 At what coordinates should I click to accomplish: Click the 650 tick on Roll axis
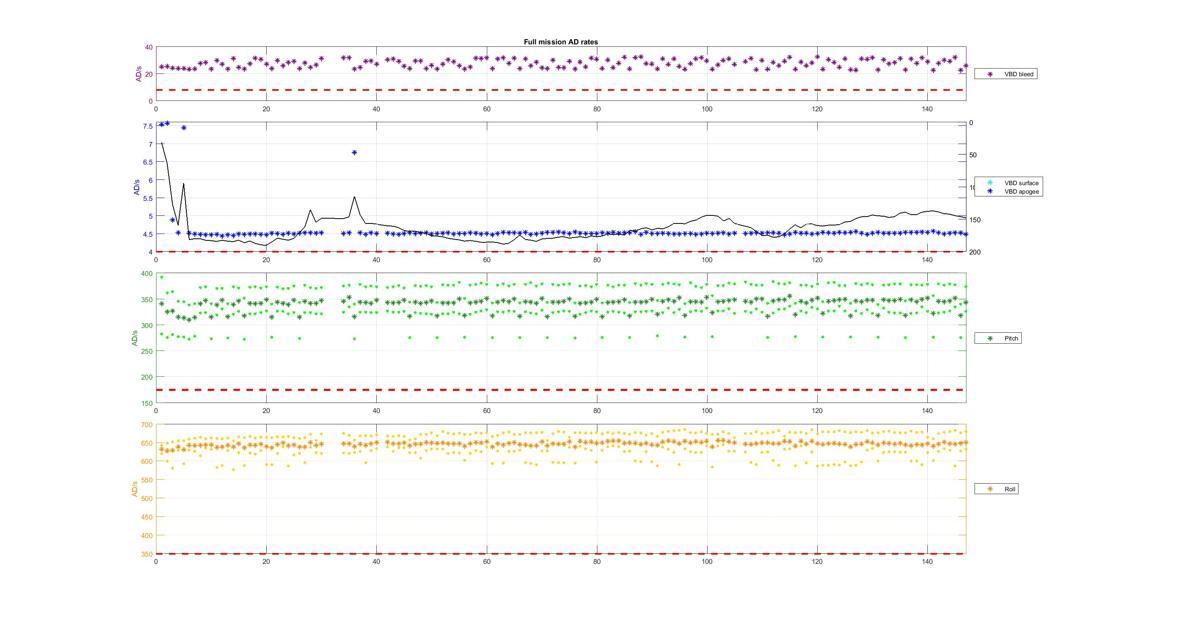[146, 443]
